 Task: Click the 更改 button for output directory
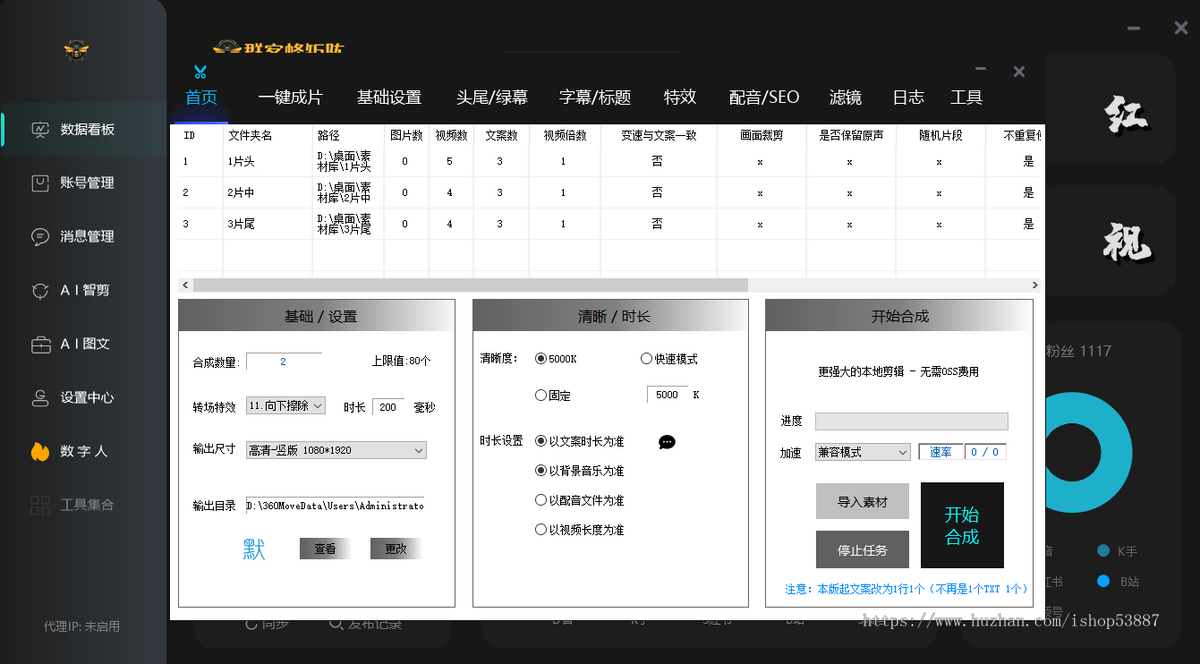tap(396, 549)
